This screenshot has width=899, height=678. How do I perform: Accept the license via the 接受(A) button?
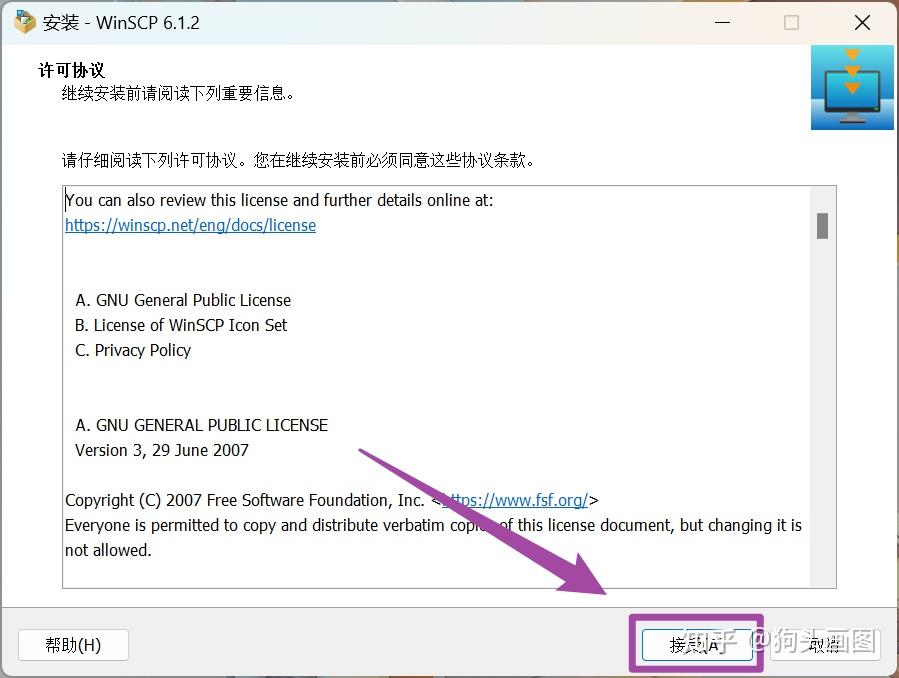[x=695, y=645]
